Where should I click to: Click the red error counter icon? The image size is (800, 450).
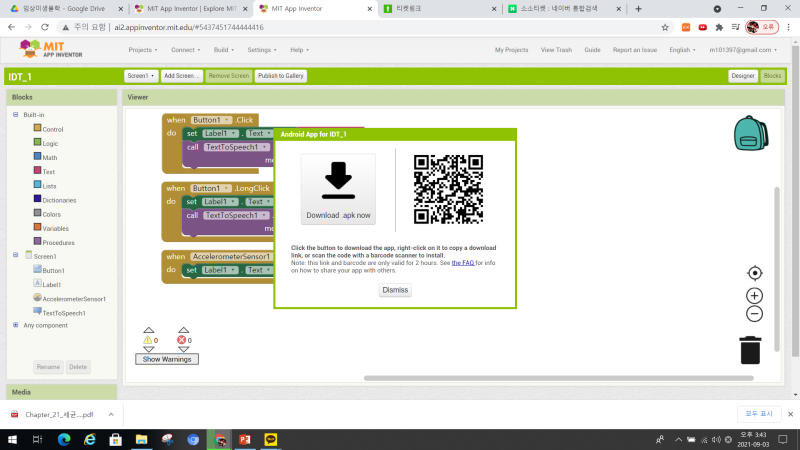click(182, 340)
